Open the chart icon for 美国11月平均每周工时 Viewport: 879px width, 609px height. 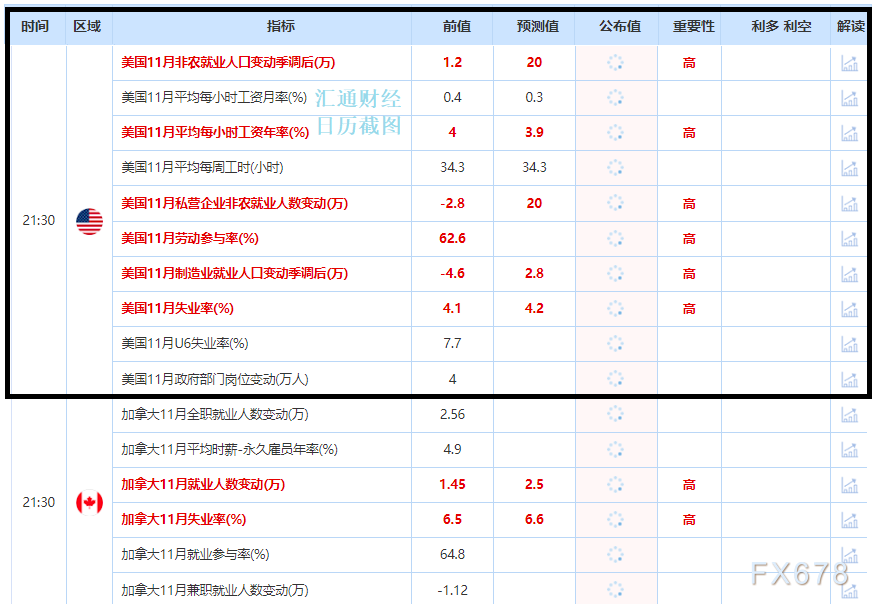click(849, 167)
